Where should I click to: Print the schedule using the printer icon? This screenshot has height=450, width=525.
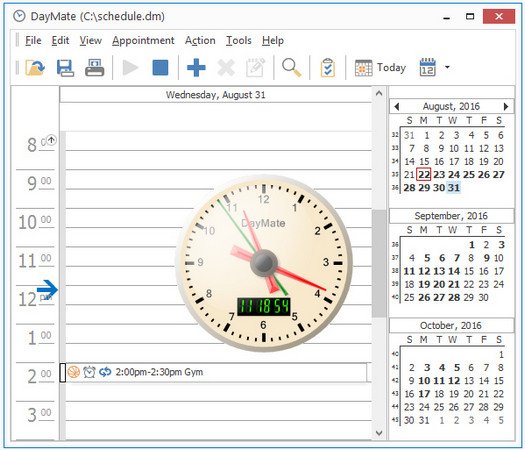tap(94, 68)
